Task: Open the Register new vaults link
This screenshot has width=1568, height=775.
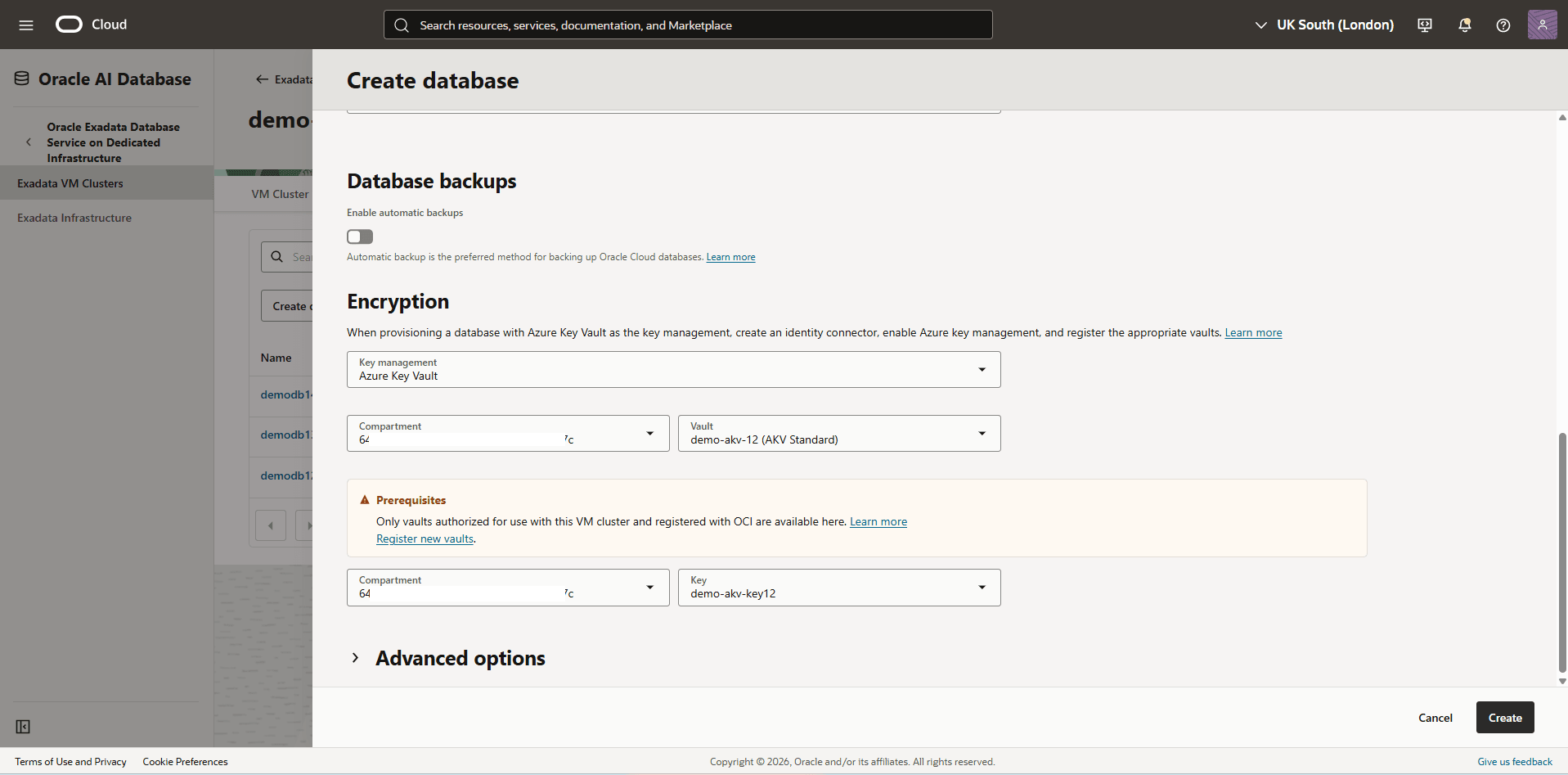Action: click(x=424, y=538)
